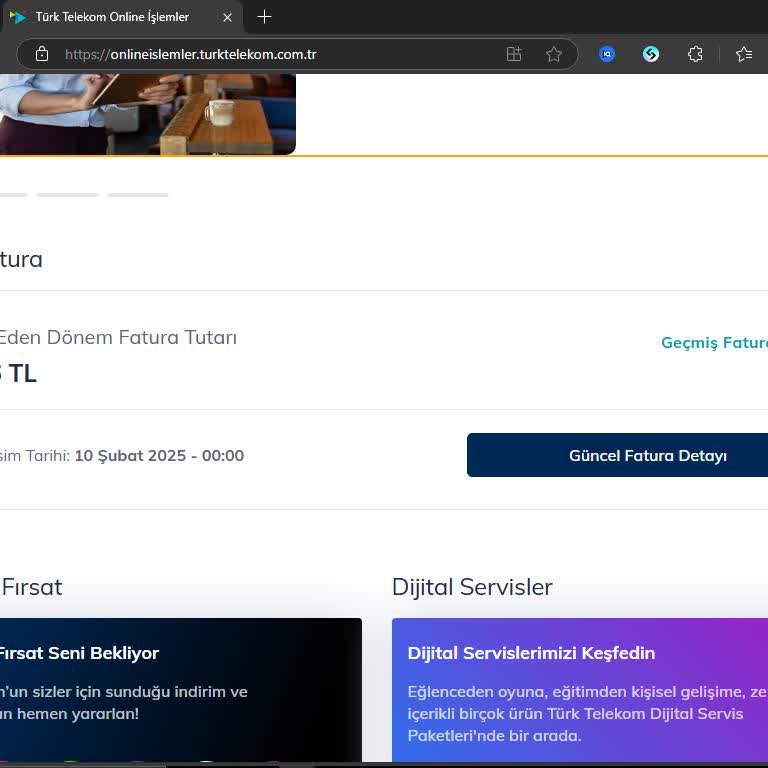Select the second carousel slide indicator
The width and height of the screenshot is (768, 768).
(x=68, y=195)
